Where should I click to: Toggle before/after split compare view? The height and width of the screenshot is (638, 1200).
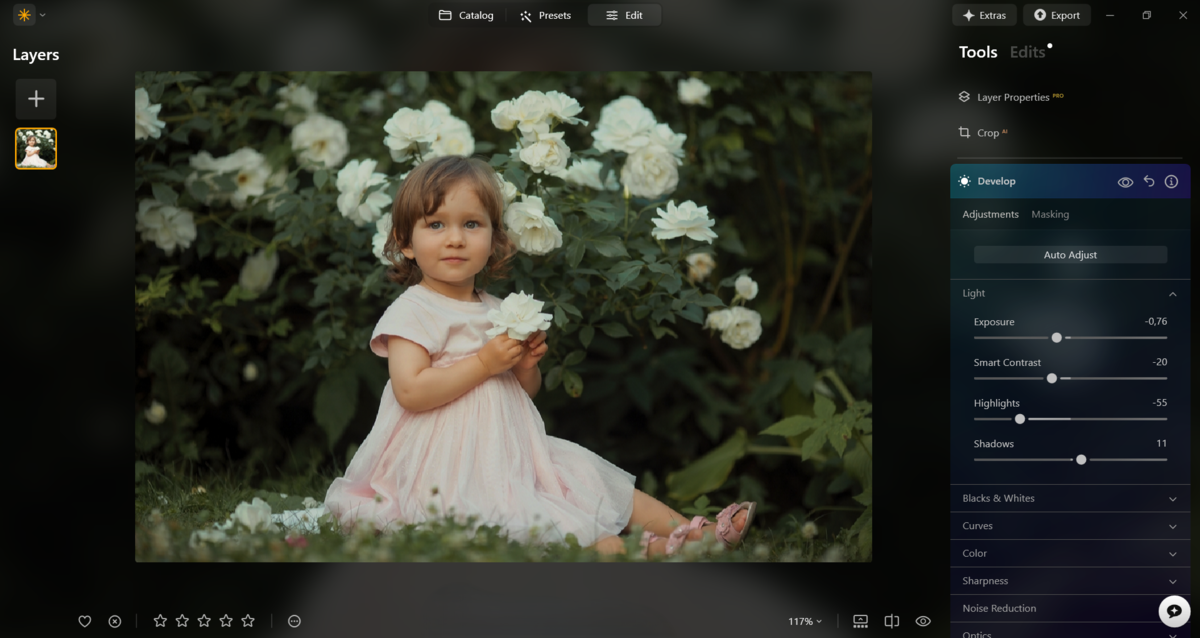pyautogui.click(x=892, y=621)
